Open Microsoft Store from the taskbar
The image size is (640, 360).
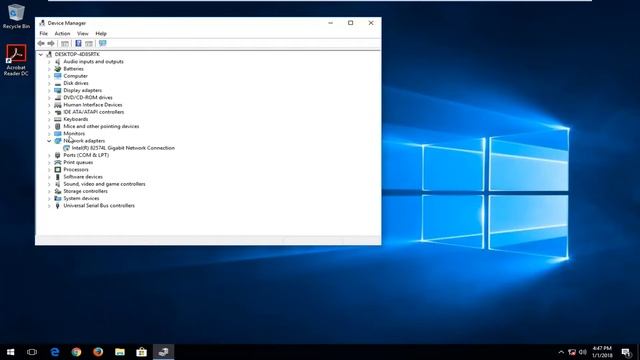click(141, 352)
